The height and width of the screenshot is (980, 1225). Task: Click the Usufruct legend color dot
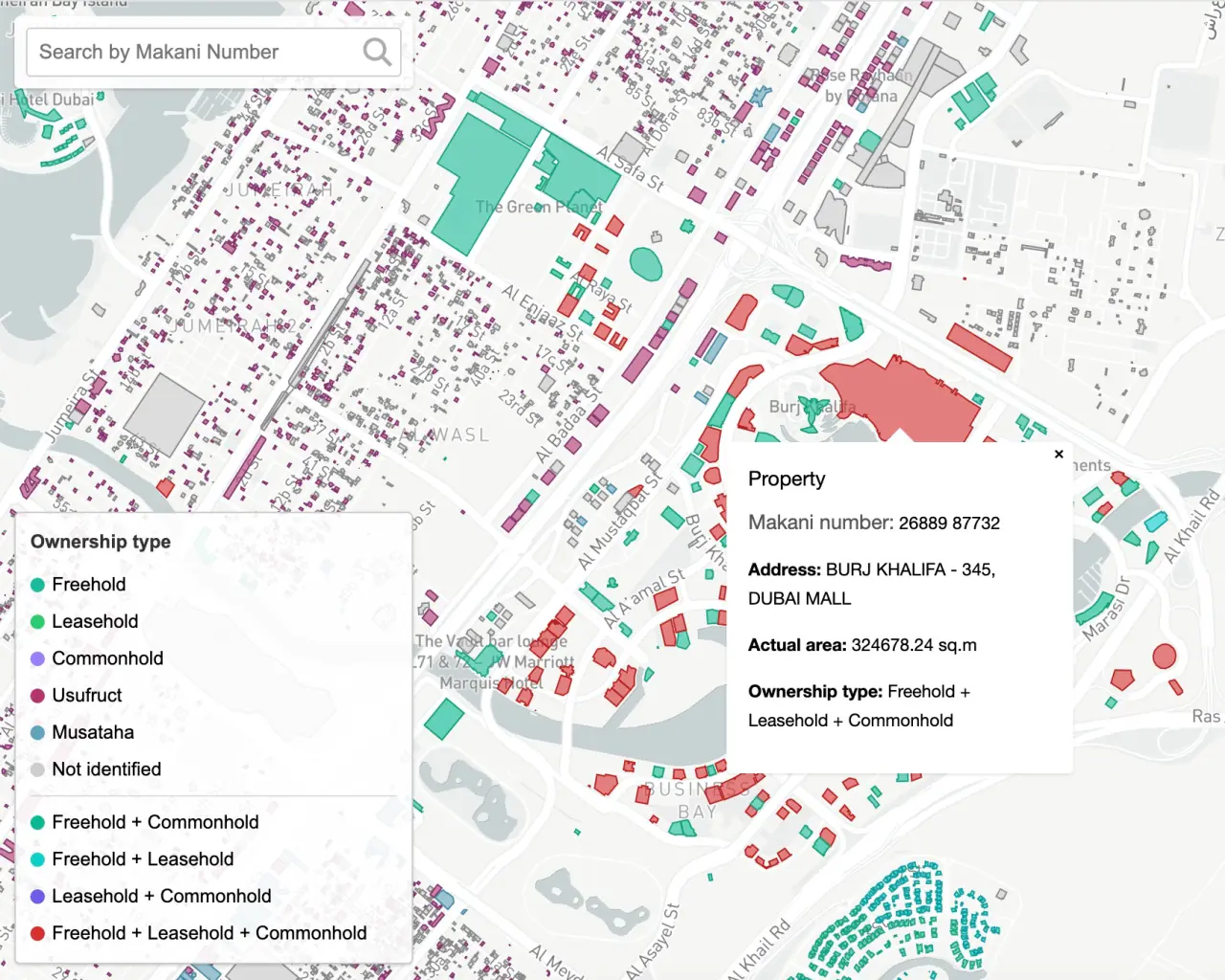tap(38, 696)
